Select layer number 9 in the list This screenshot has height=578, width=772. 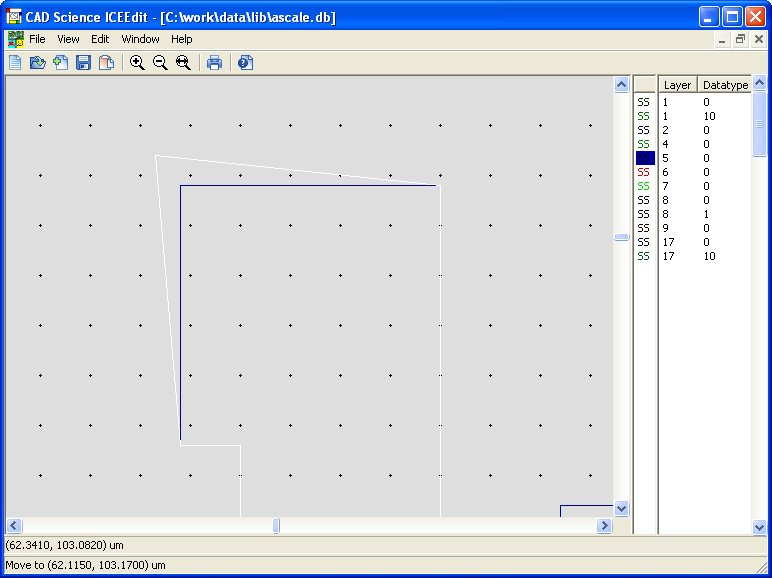click(665, 228)
